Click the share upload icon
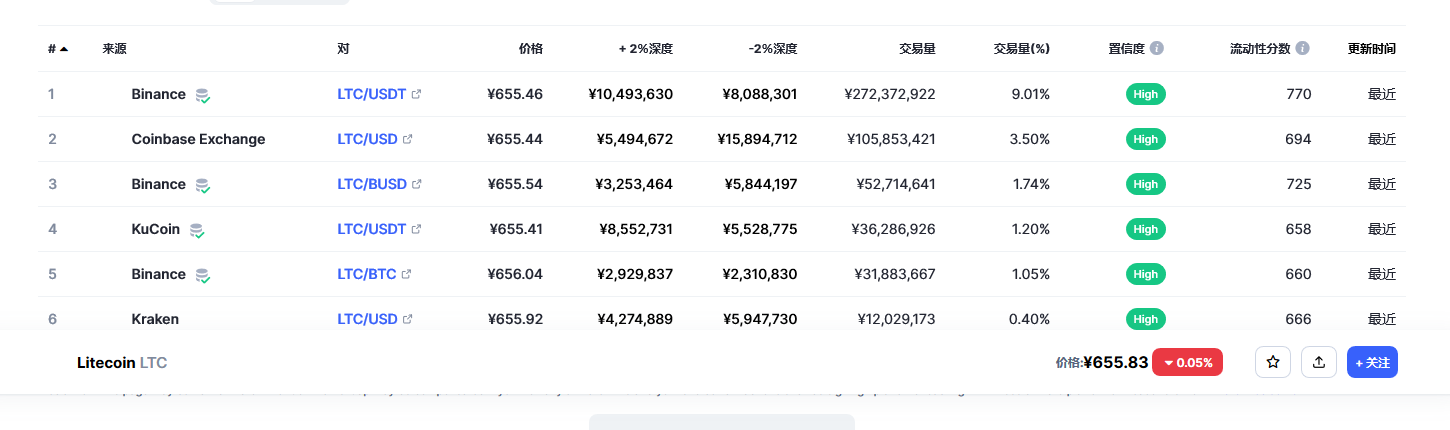1450x430 pixels. [x=1319, y=362]
